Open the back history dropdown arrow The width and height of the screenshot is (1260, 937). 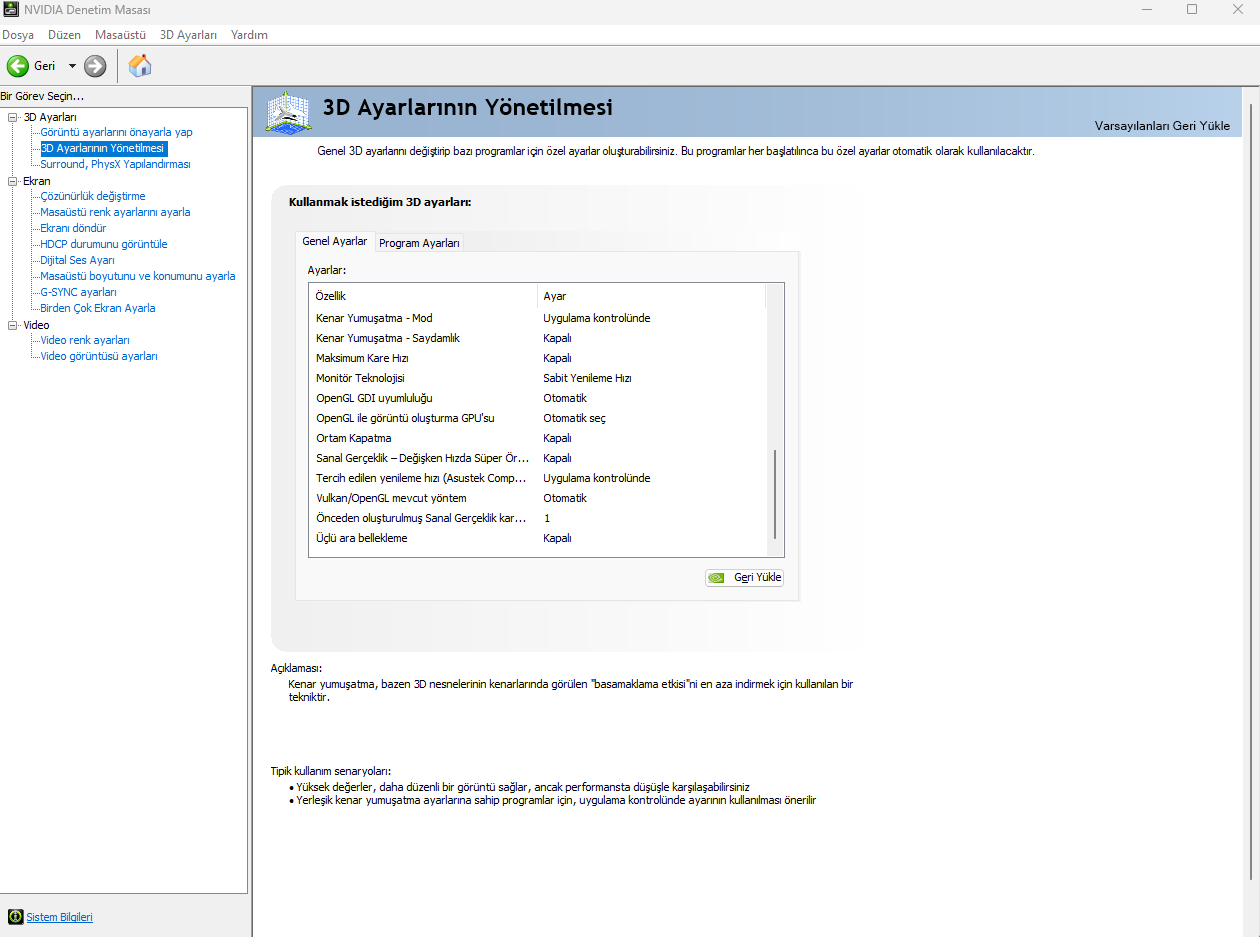(x=72, y=66)
